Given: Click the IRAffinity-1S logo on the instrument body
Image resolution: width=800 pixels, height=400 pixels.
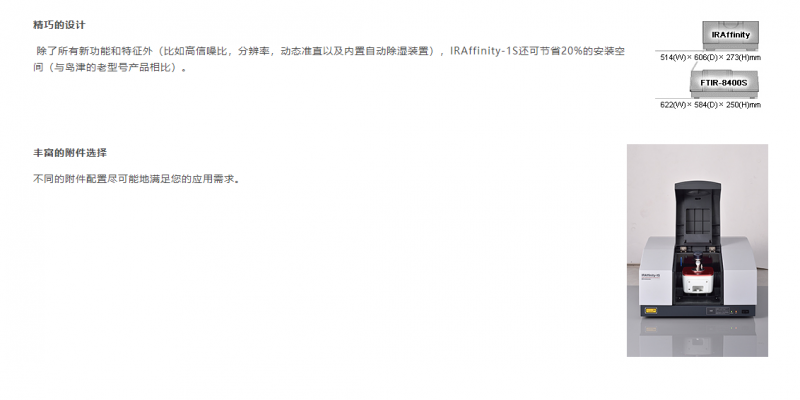Looking at the screenshot, I should (651, 276).
